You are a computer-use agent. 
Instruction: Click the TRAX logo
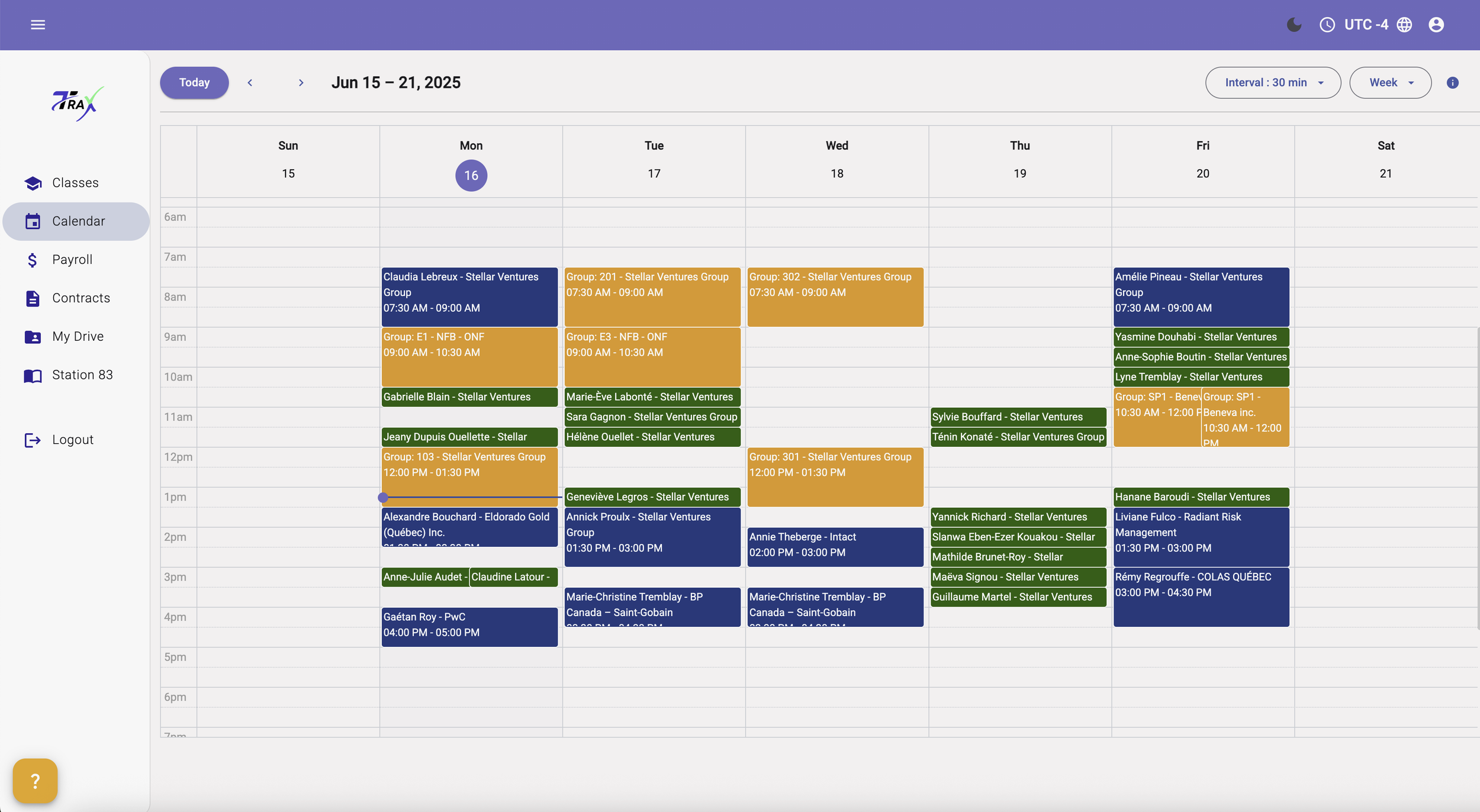(77, 104)
